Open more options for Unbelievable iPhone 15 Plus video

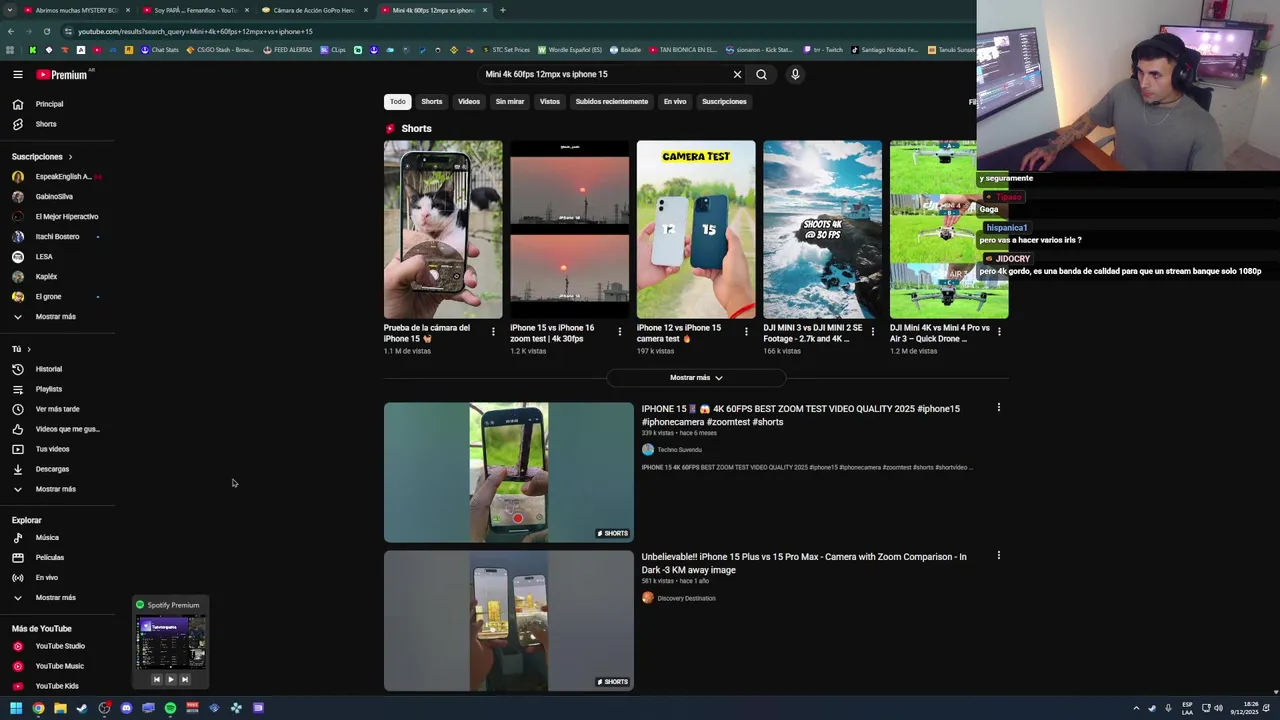pyautogui.click(x=998, y=556)
